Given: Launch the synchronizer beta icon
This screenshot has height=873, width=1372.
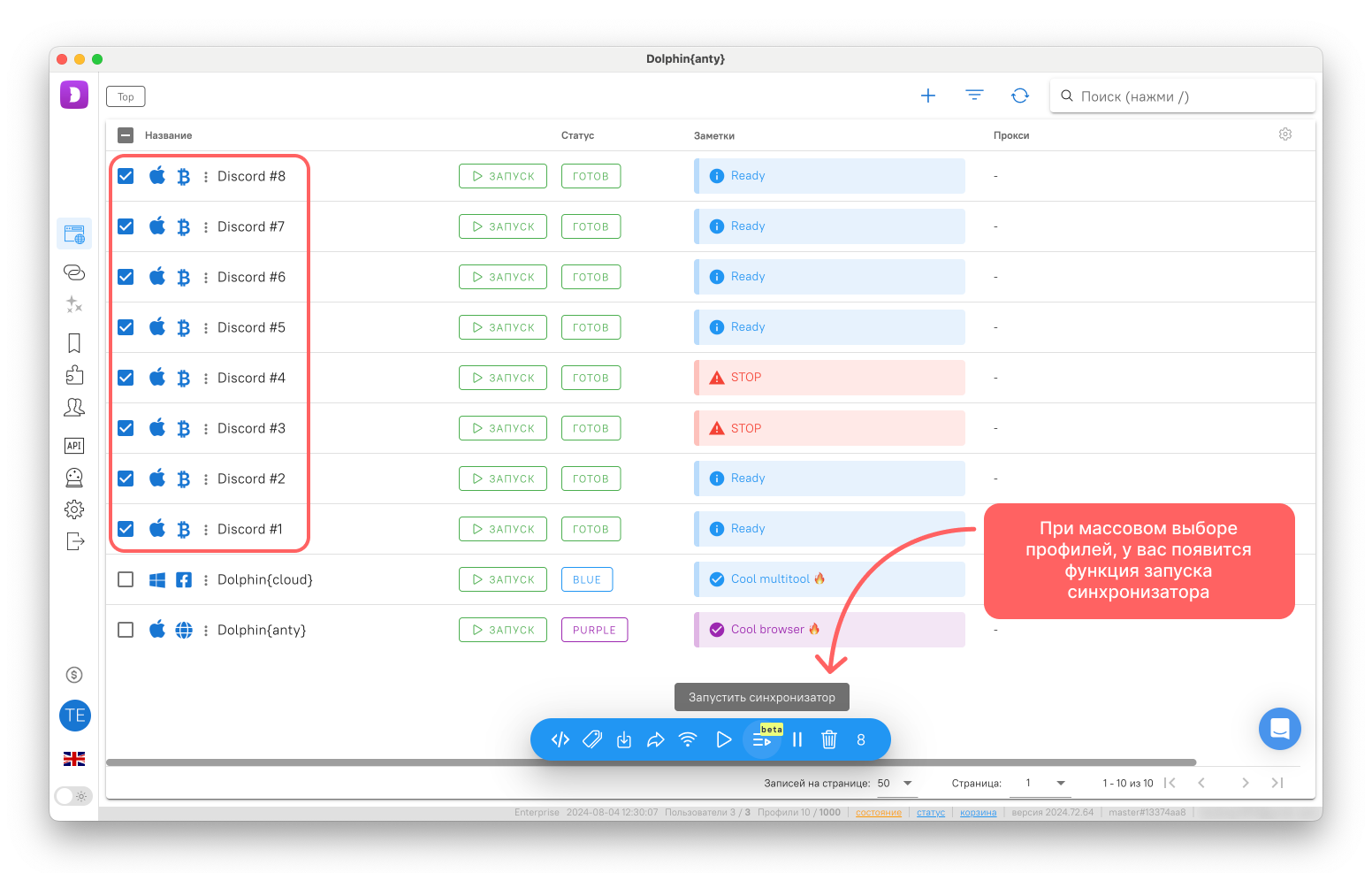Looking at the screenshot, I should (x=762, y=740).
